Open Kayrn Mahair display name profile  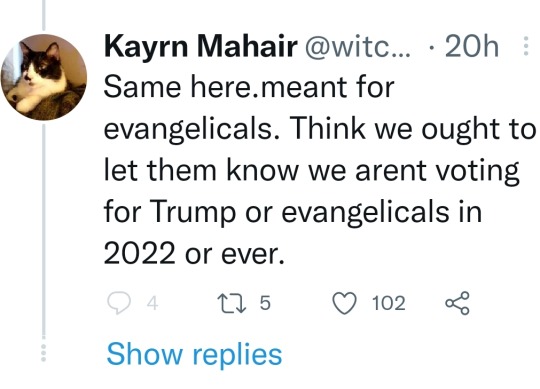tap(201, 46)
